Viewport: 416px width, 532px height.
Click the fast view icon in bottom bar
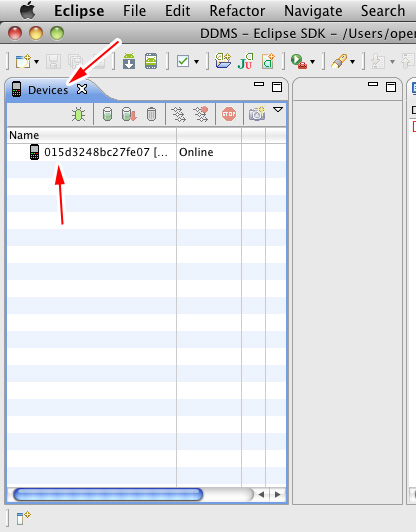click(x=23, y=517)
